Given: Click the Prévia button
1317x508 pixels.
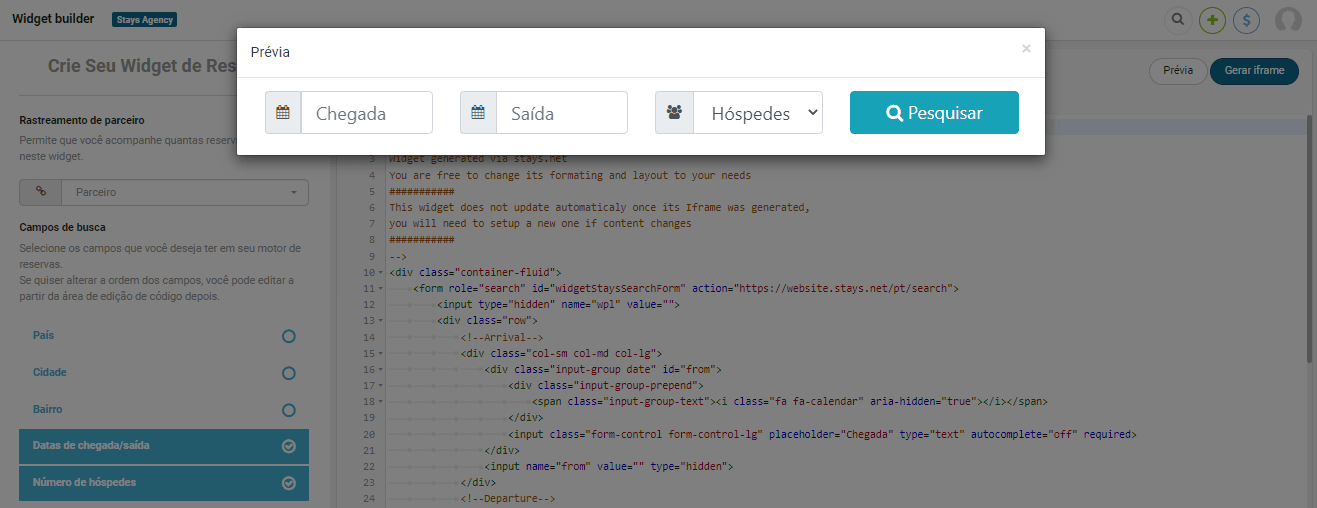Looking at the screenshot, I should click(1178, 71).
